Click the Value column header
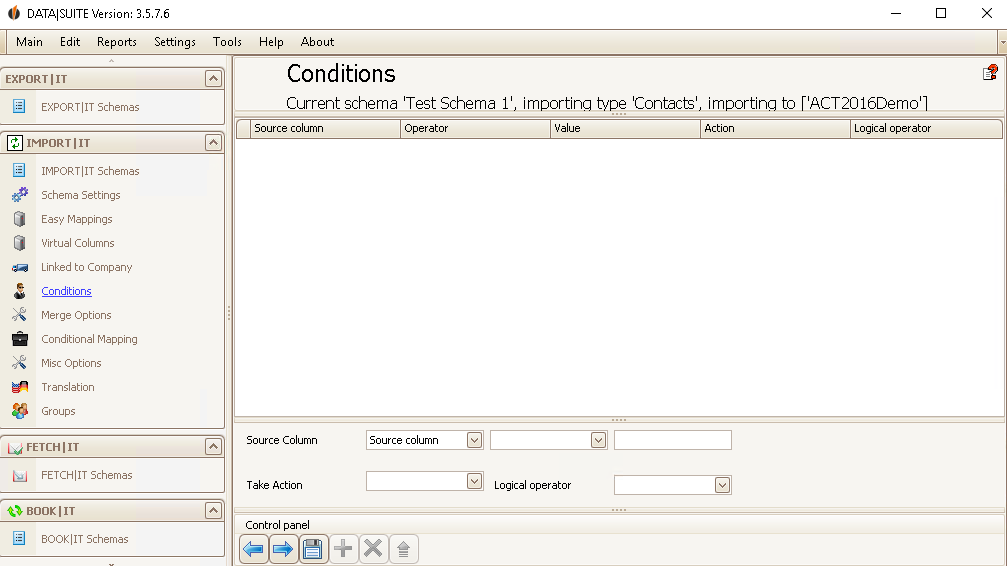Screen dimensions: 1007x566 (626, 128)
